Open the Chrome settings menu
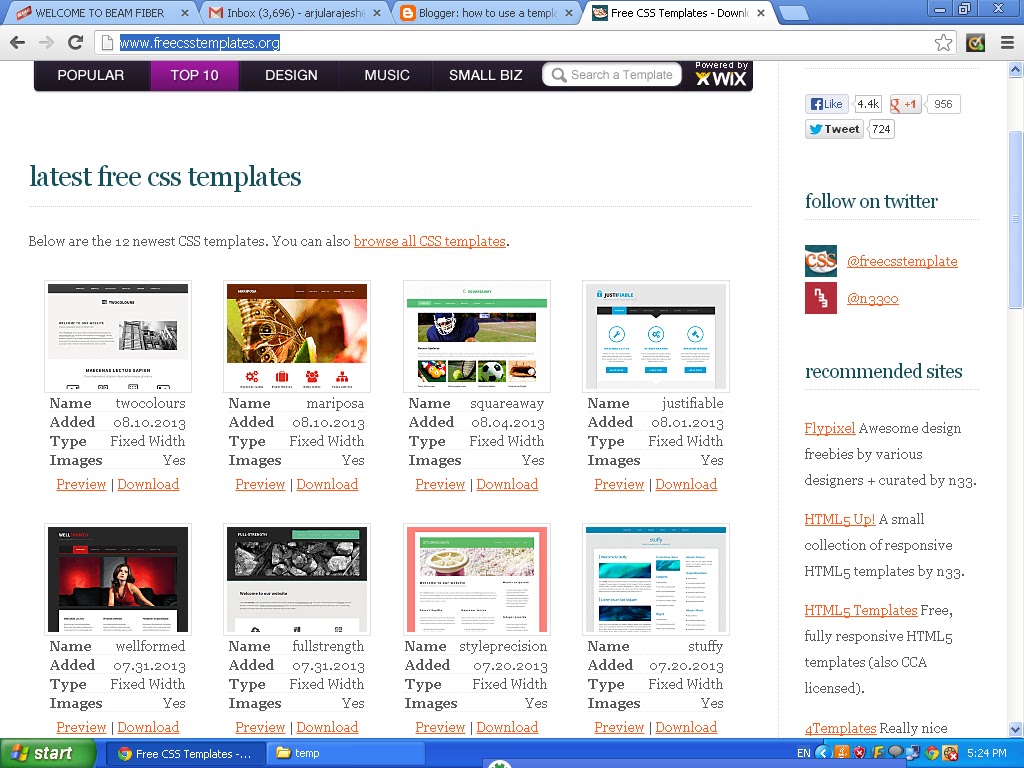 (x=1008, y=44)
